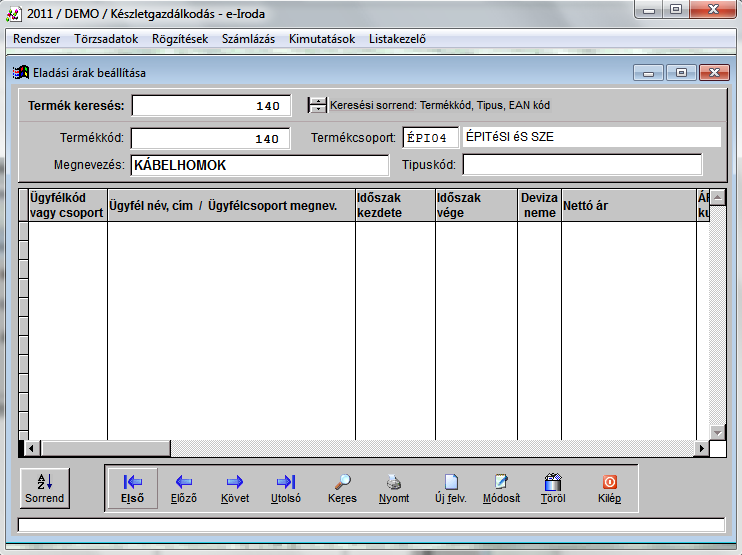742x555 pixels.
Task: Click into the Termék keresés field
Action: coord(211,106)
